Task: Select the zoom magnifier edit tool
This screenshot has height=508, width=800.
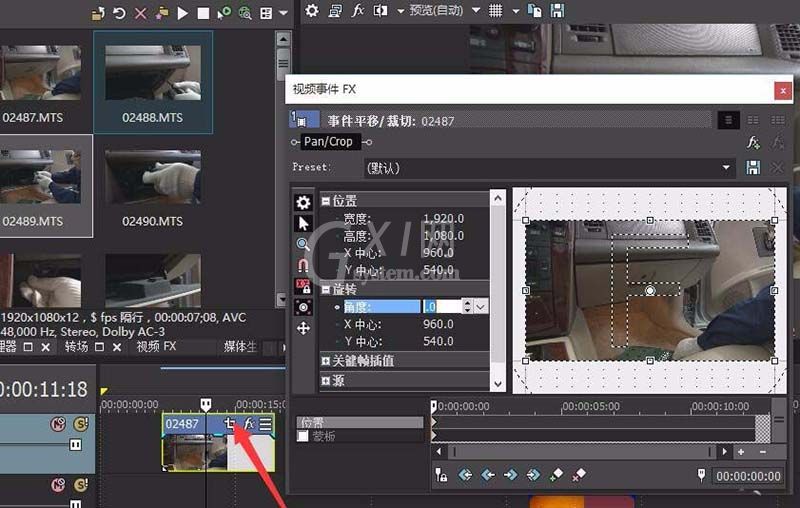Action: [x=303, y=244]
